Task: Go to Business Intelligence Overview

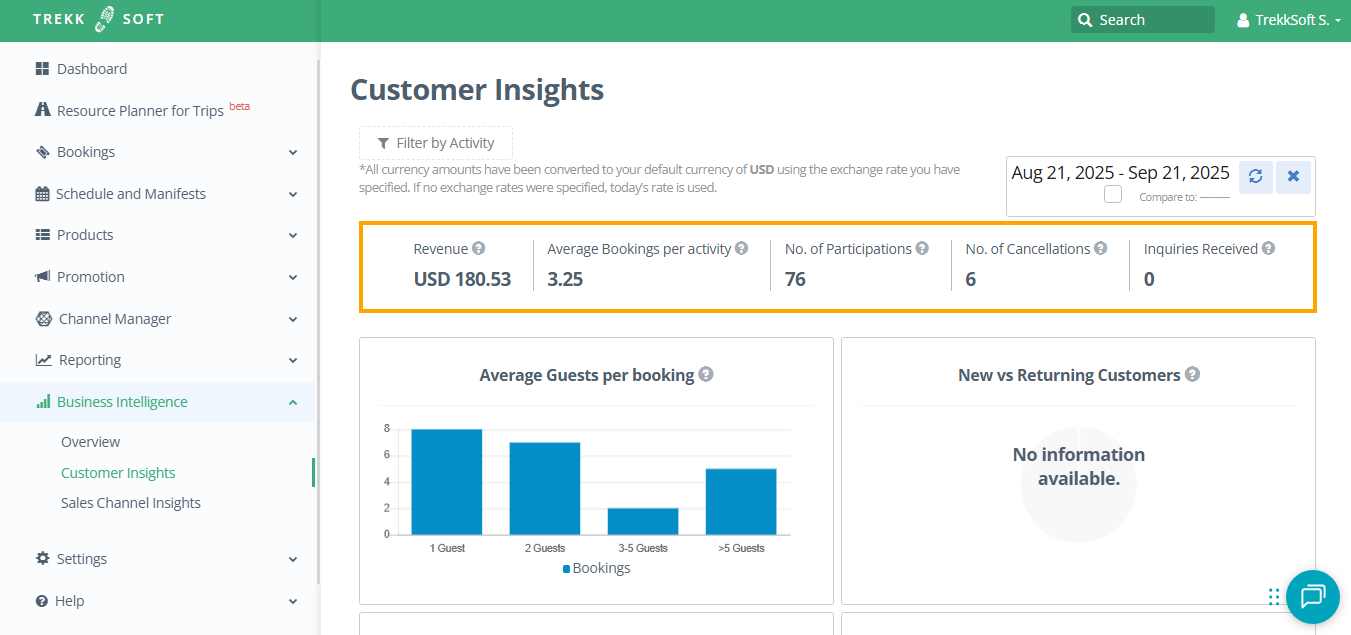Action: click(x=90, y=442)
